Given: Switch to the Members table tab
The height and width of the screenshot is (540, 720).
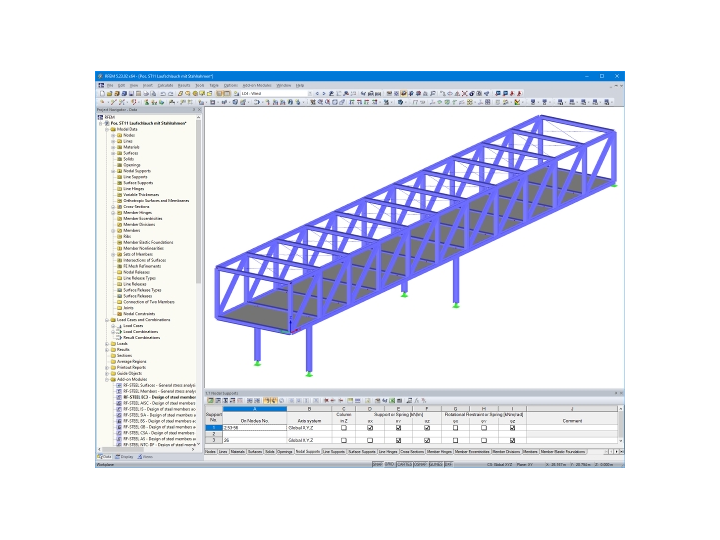Looking at the screenshot, I should pos(530,452).
